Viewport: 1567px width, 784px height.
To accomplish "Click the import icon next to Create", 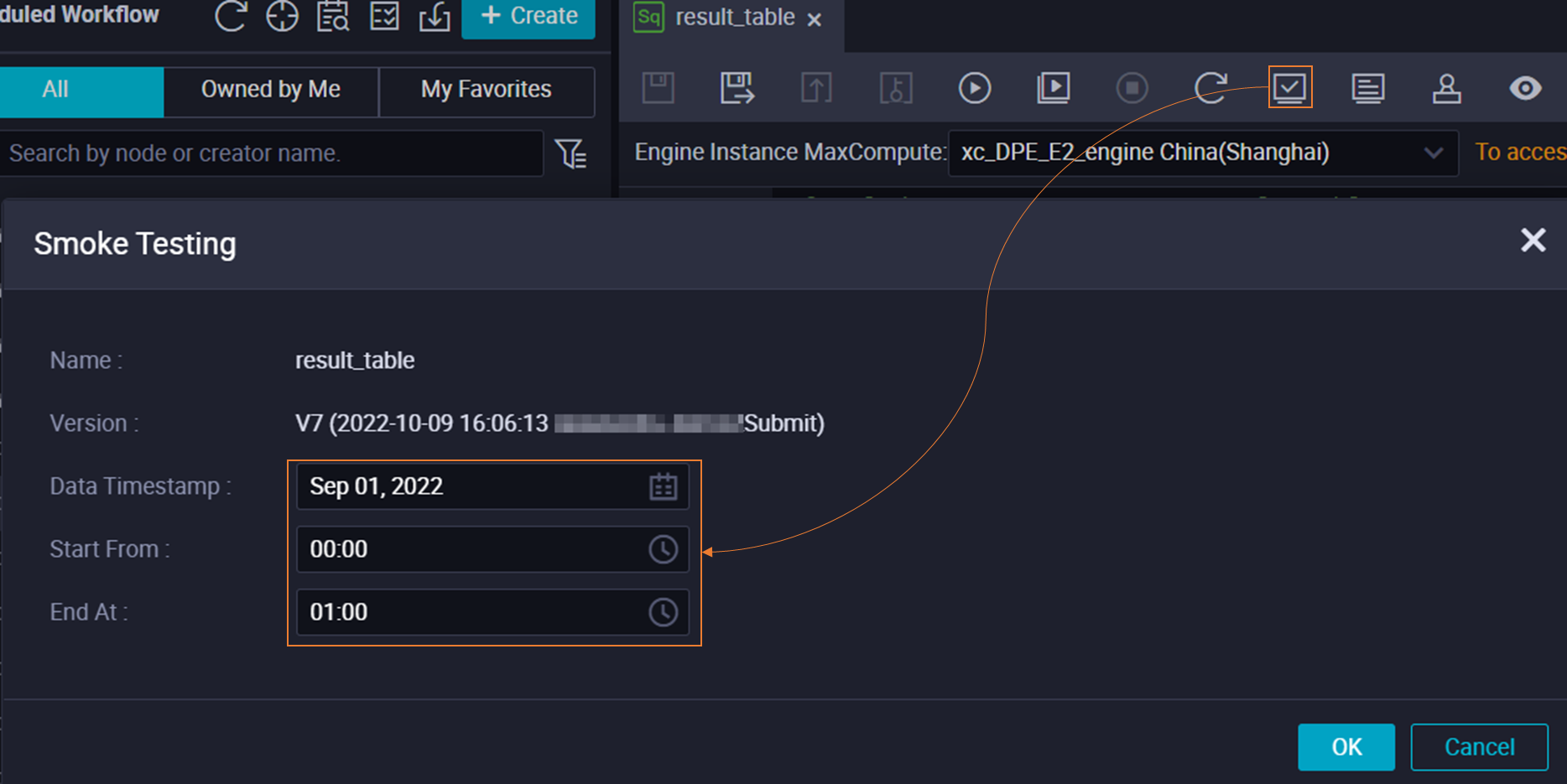I will tap(435, 16).
